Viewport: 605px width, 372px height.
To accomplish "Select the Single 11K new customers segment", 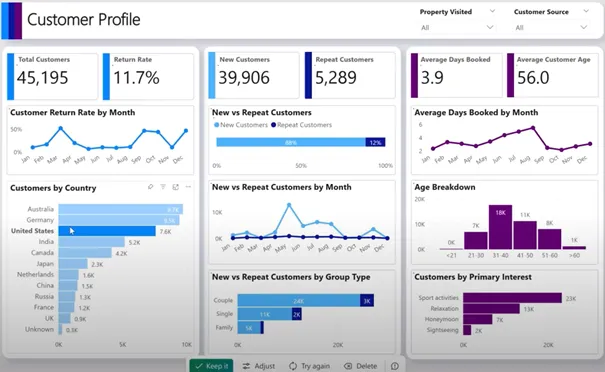I will pos(265,314).
